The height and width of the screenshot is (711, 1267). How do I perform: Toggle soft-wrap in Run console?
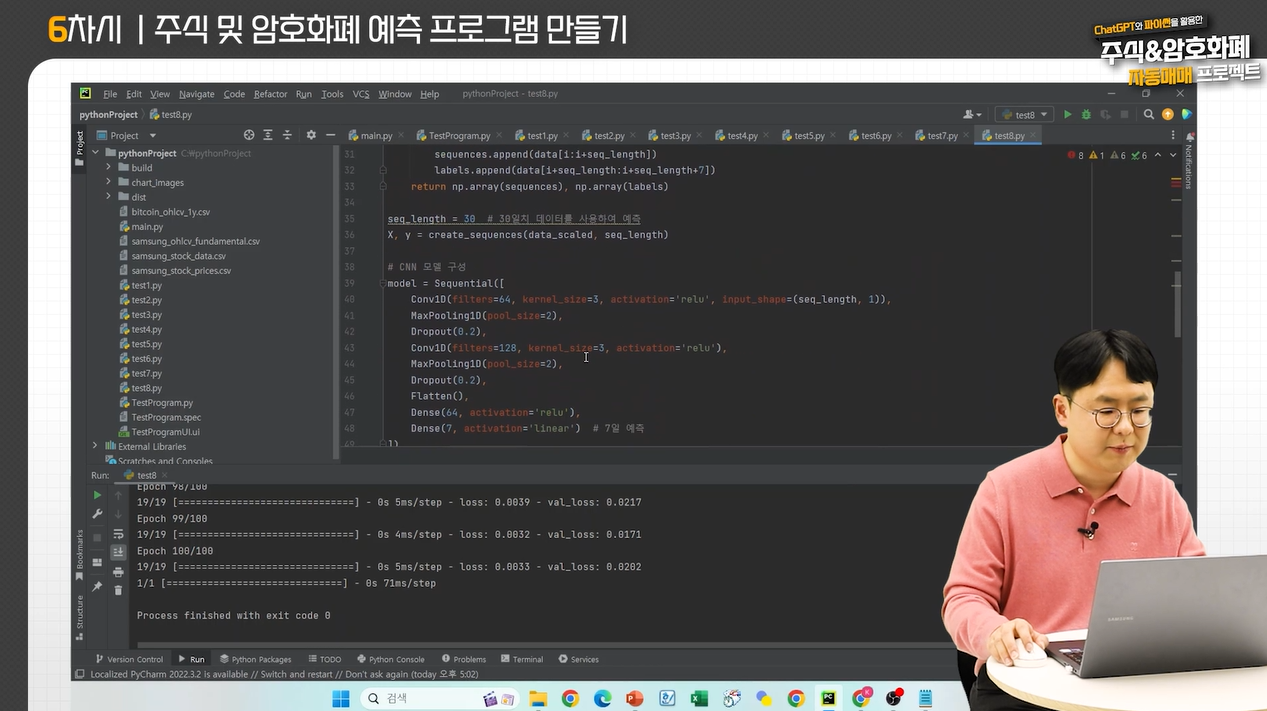[118, 533]
